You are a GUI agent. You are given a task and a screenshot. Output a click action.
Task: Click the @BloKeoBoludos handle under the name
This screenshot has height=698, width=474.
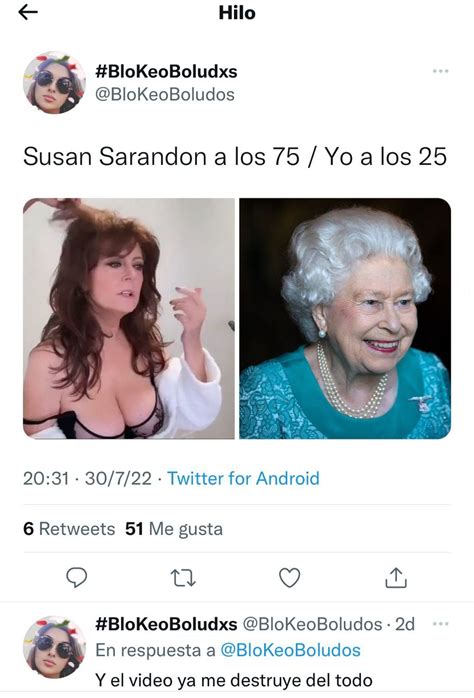tap(165, 94)
